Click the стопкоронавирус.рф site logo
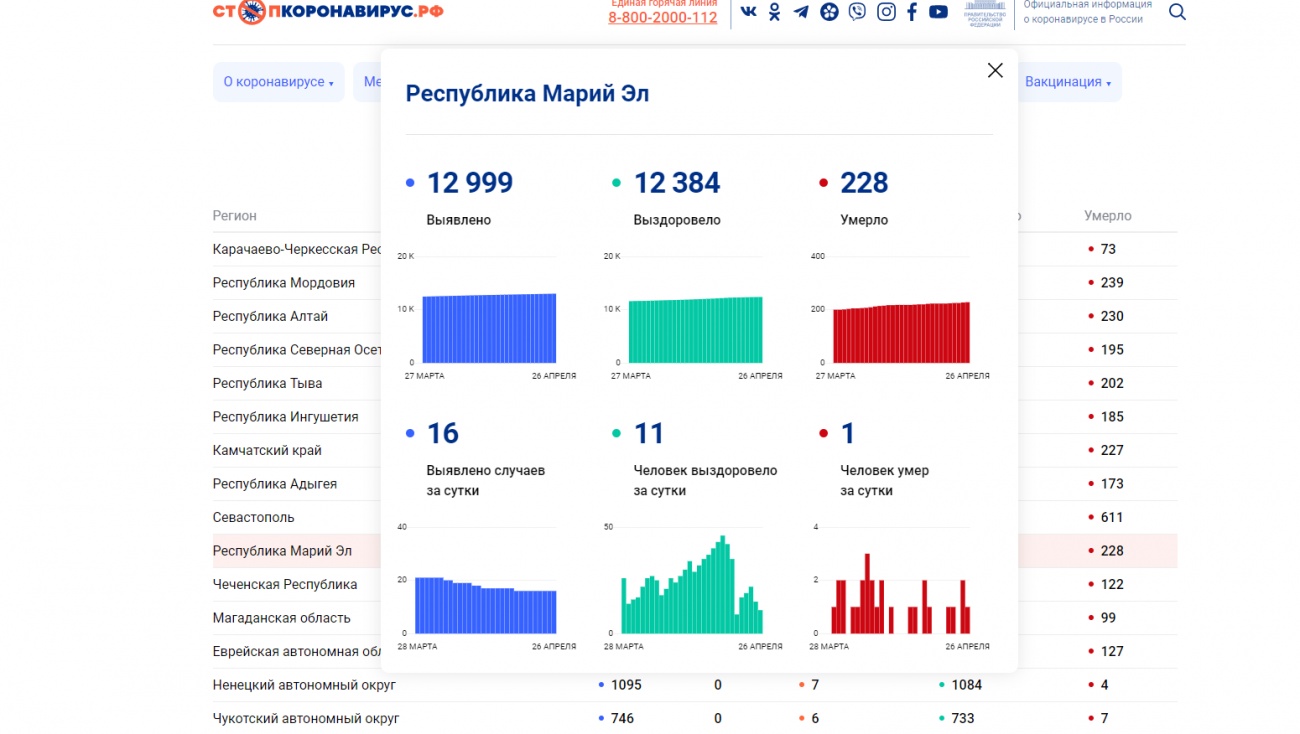 328,12
